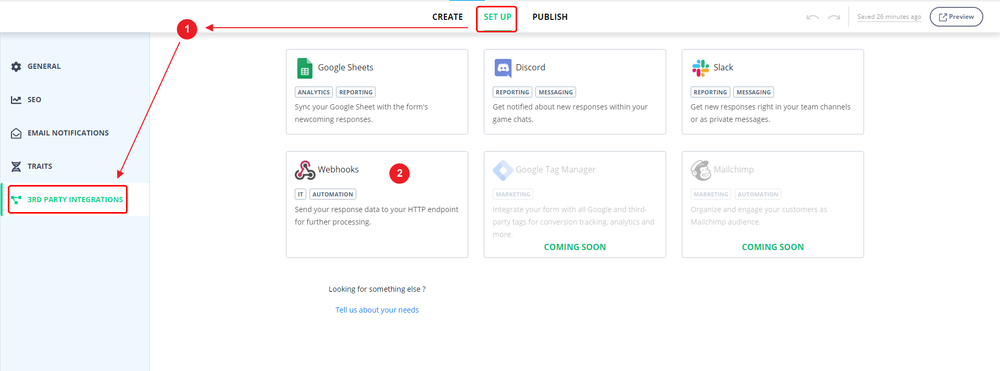The image size is (1000, 371).
Task: Click the undo arrow icon
Action: coord(812,17)
